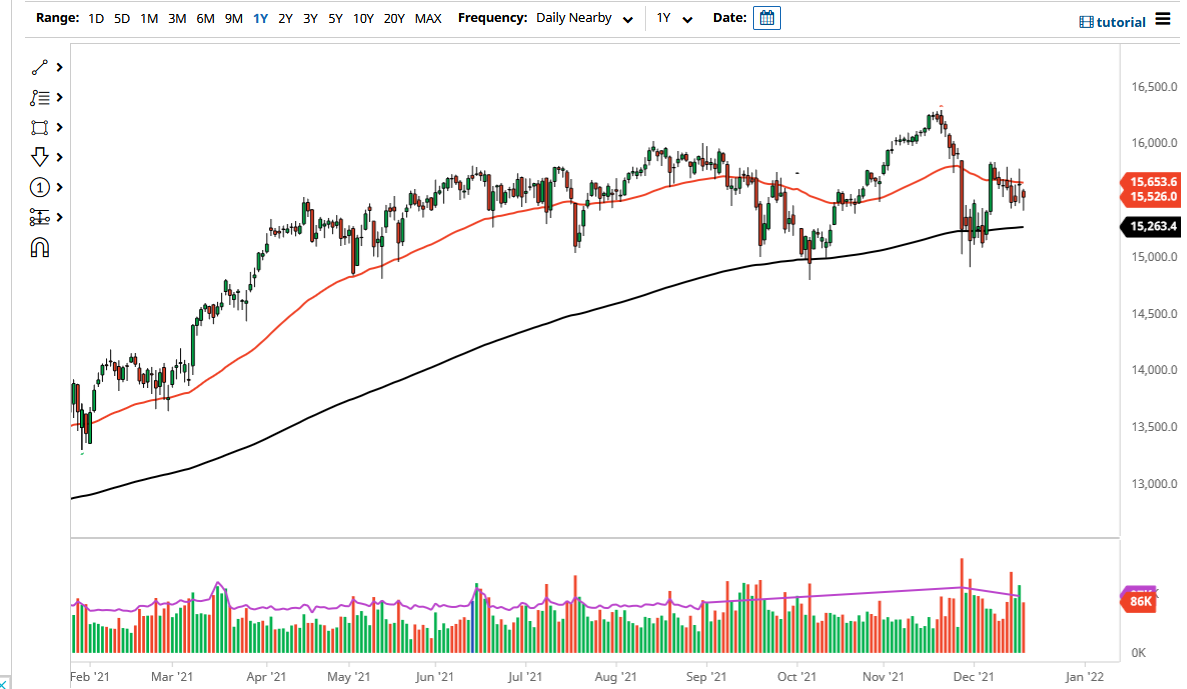Viewport: 1187px width, 689px height.
Task: Expand the shape tool variants chevron
Action: click(58, 127)
